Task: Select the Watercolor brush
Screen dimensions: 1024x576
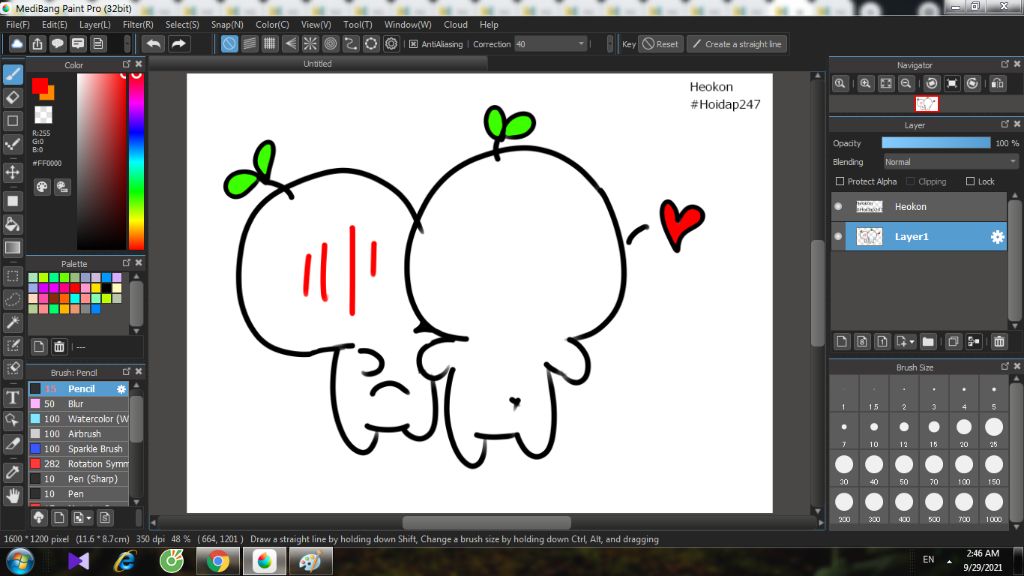Action: (78, 419)
